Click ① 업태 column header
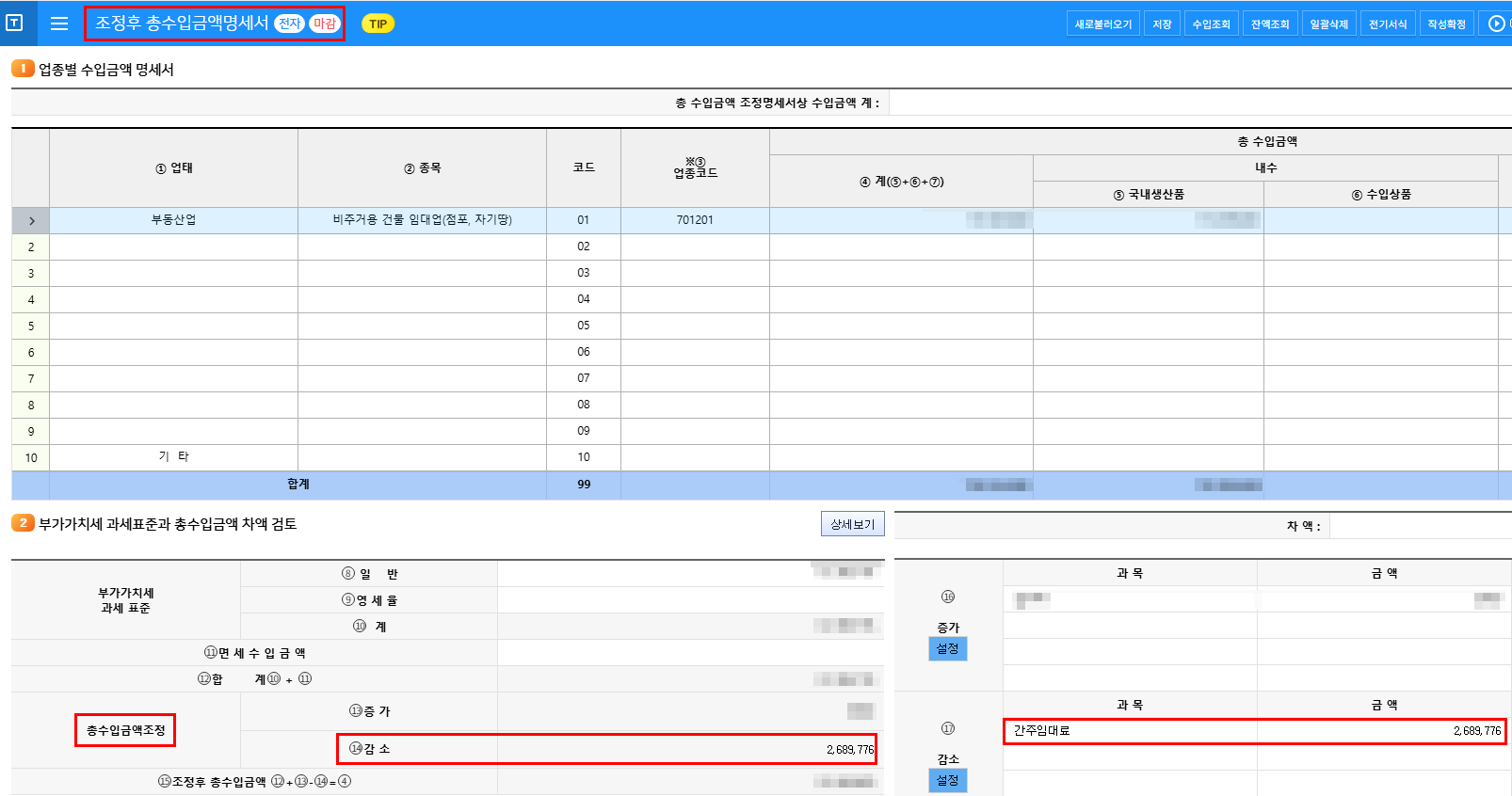Screen dimensions: 1512x796 [174, 168]
